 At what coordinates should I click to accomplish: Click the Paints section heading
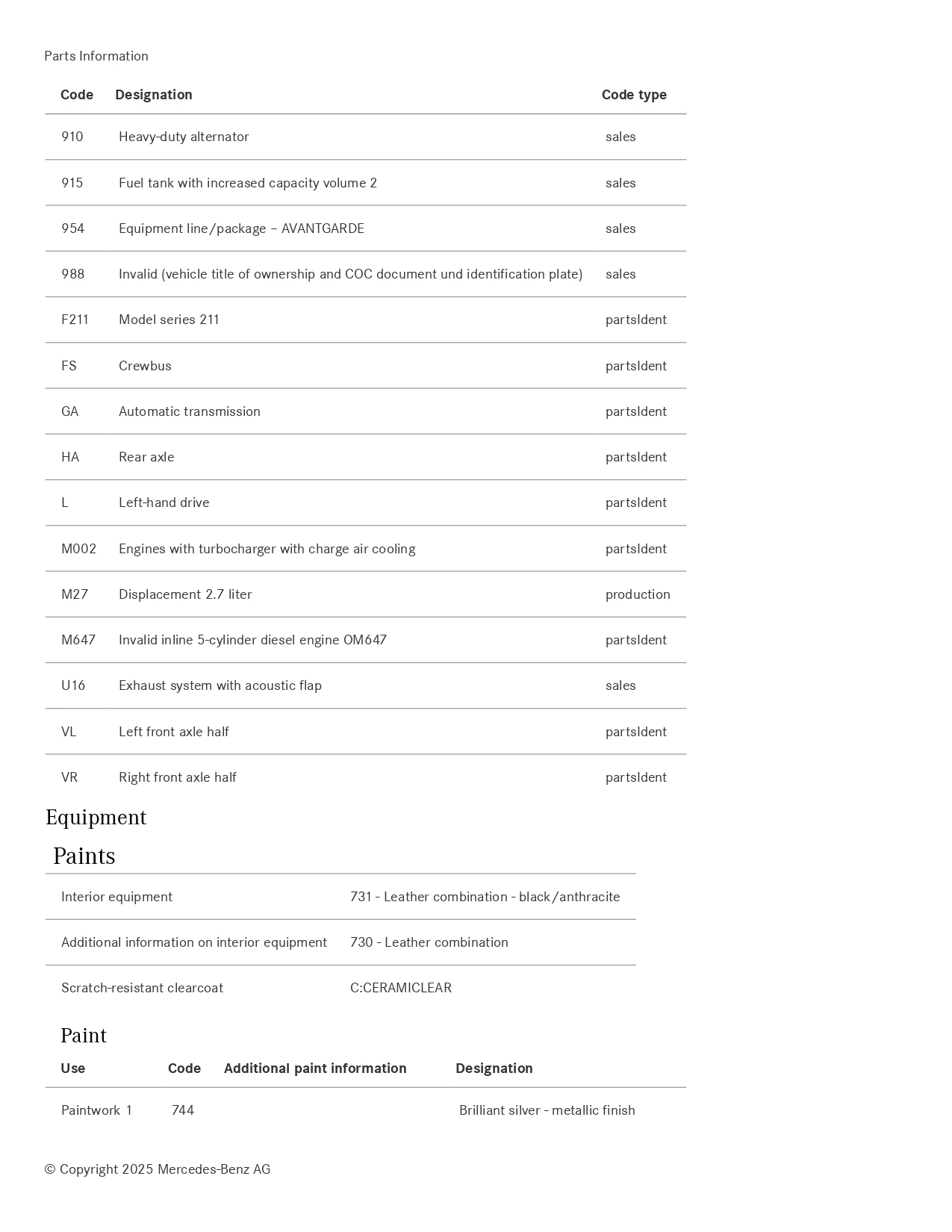[x=84, y=856]
